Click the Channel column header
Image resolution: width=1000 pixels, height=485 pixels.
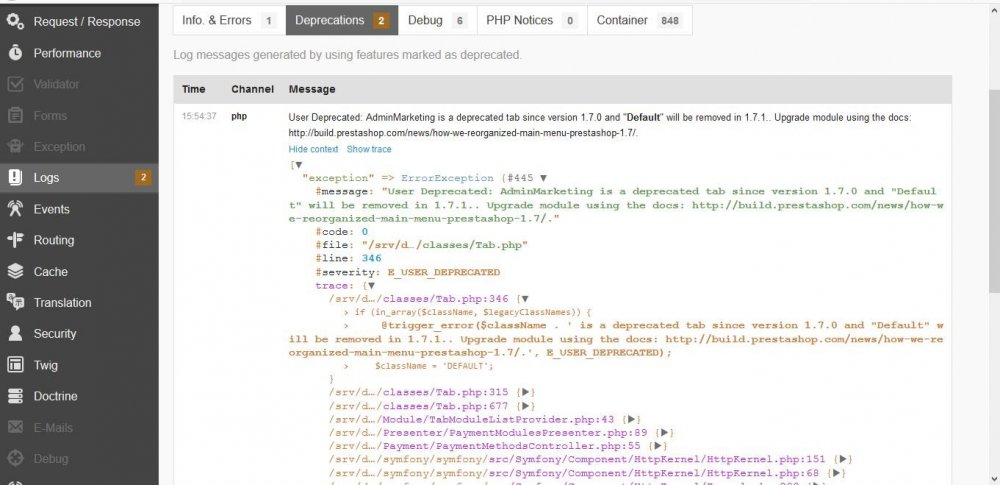(x=253, y=89)
